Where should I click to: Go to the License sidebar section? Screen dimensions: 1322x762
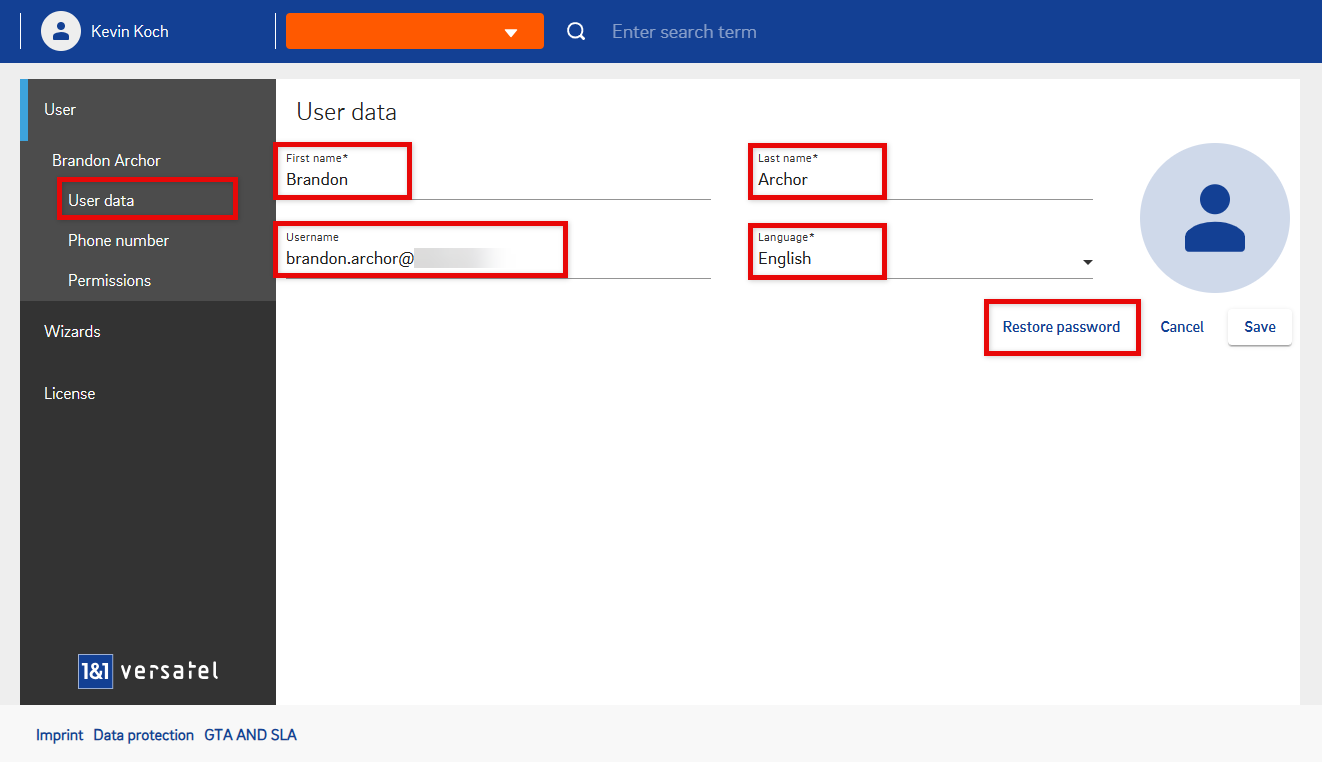coord(70,393)
